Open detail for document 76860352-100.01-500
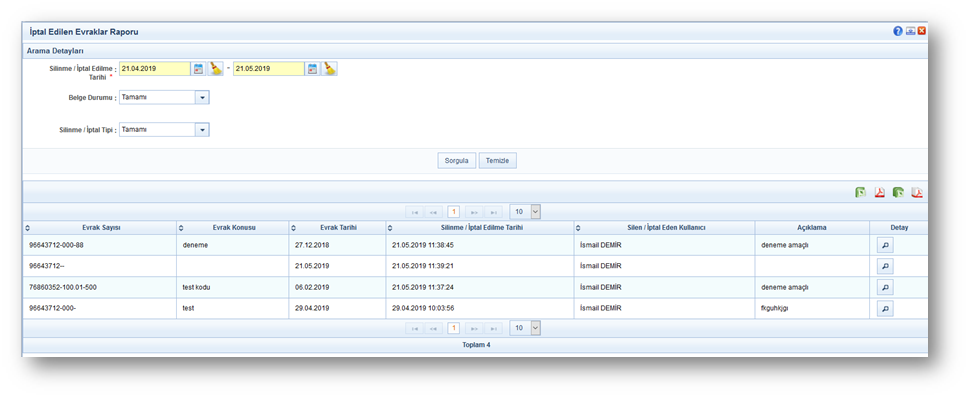 point(885,287)
